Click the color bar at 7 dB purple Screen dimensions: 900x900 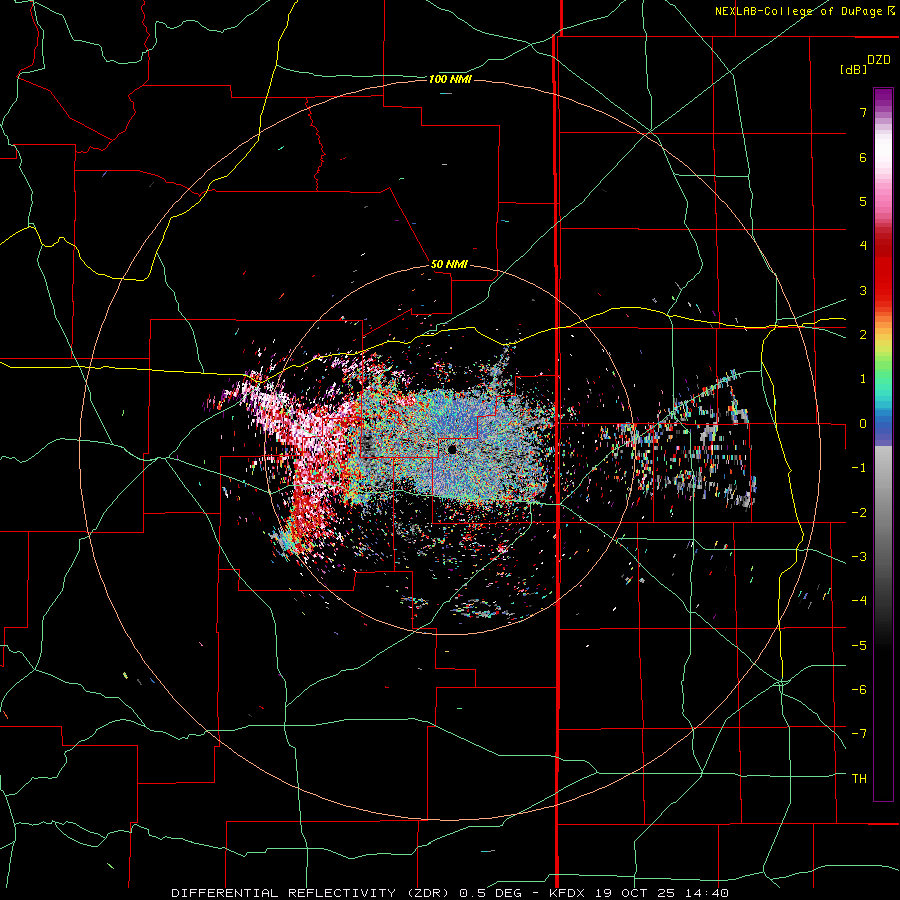(883, 112)
